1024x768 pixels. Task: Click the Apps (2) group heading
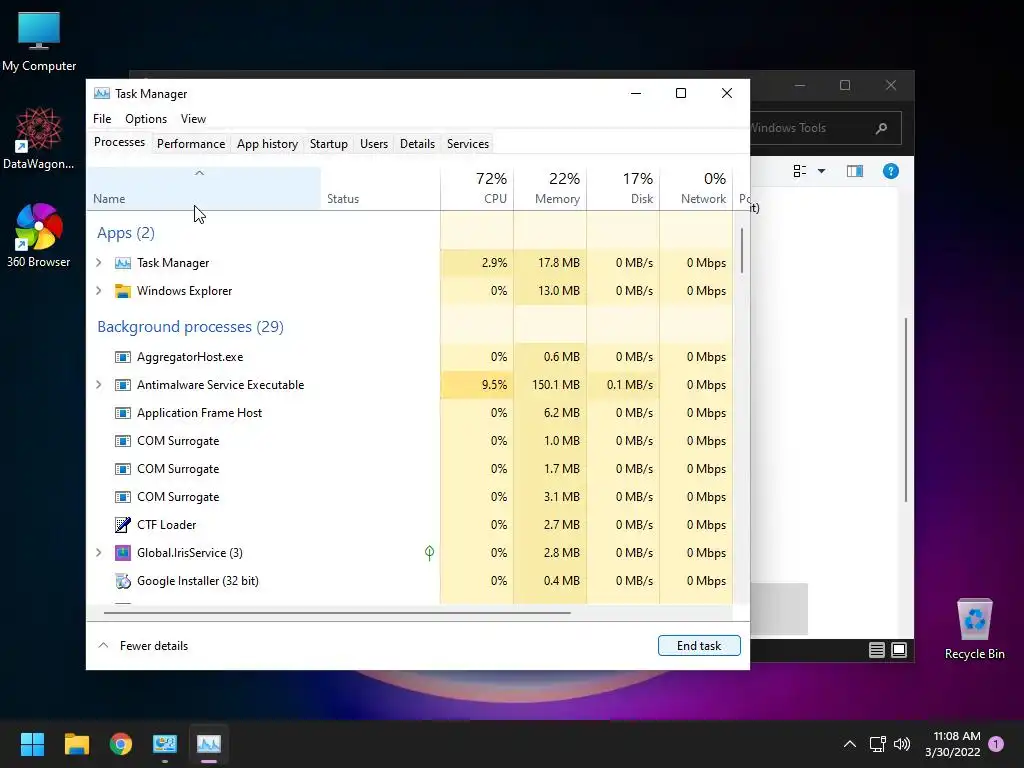click(125, 233)
